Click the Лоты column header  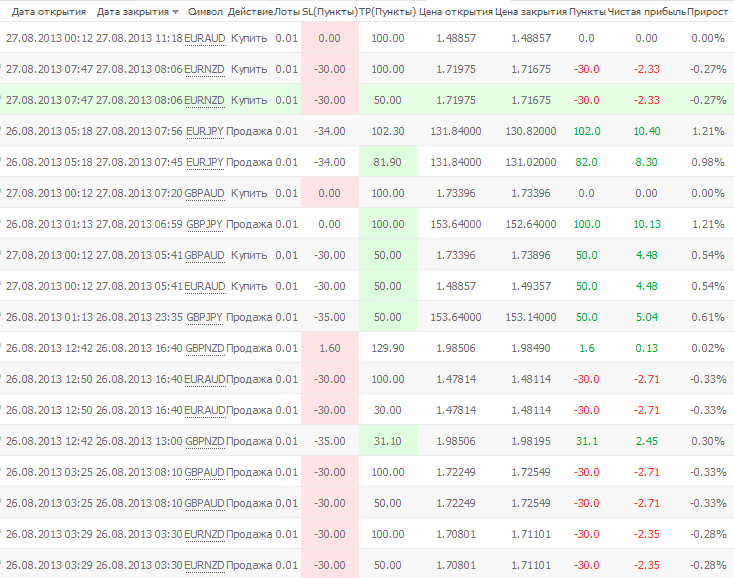click(286, 12)
